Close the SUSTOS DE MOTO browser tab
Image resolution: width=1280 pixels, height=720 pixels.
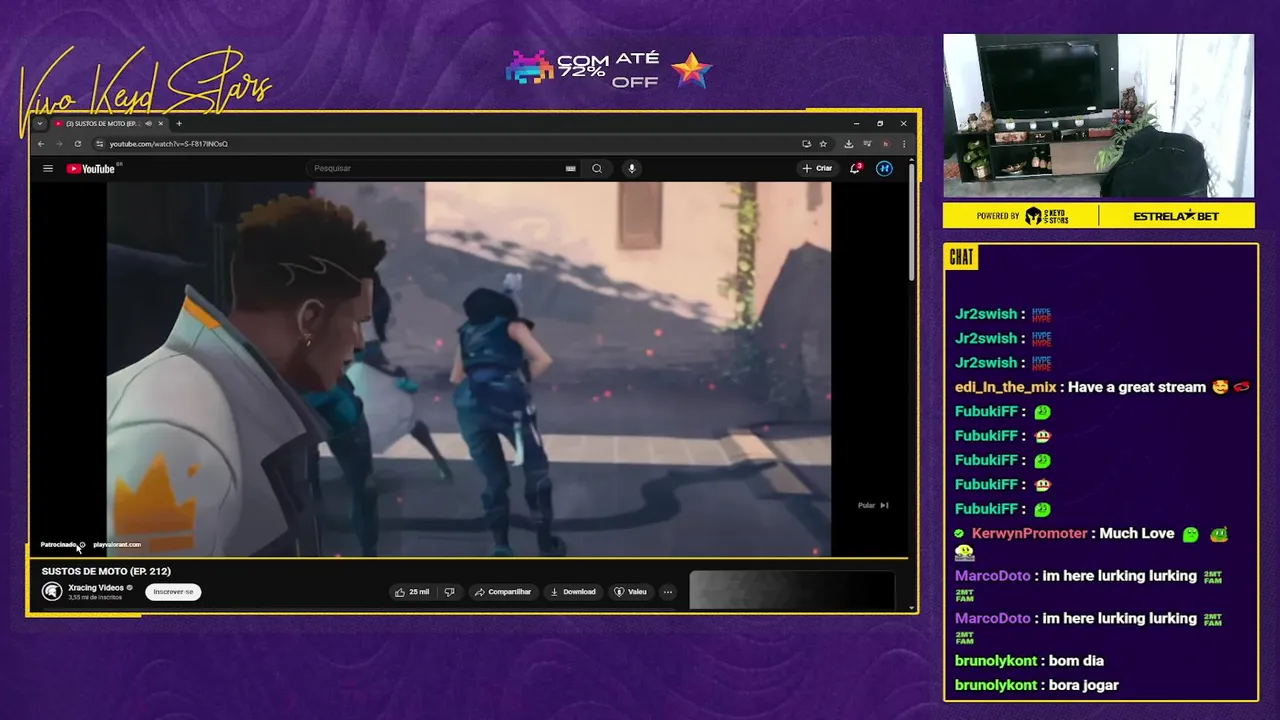point(160,124)
